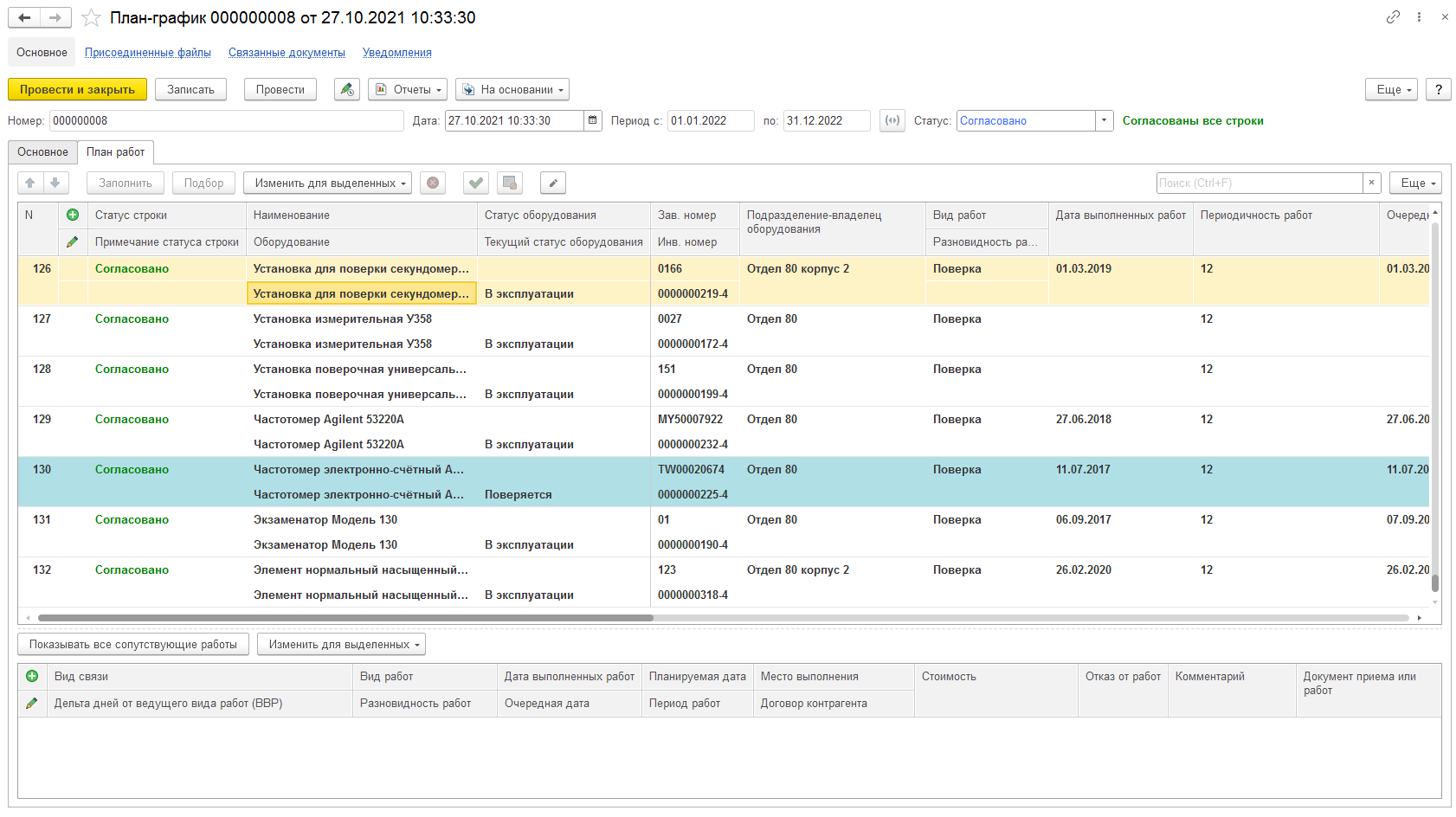Open calendar picker for the Дата field
The height and width of the screenshot is (817, 1456).
pyautogui.click(x=593, y=121)
